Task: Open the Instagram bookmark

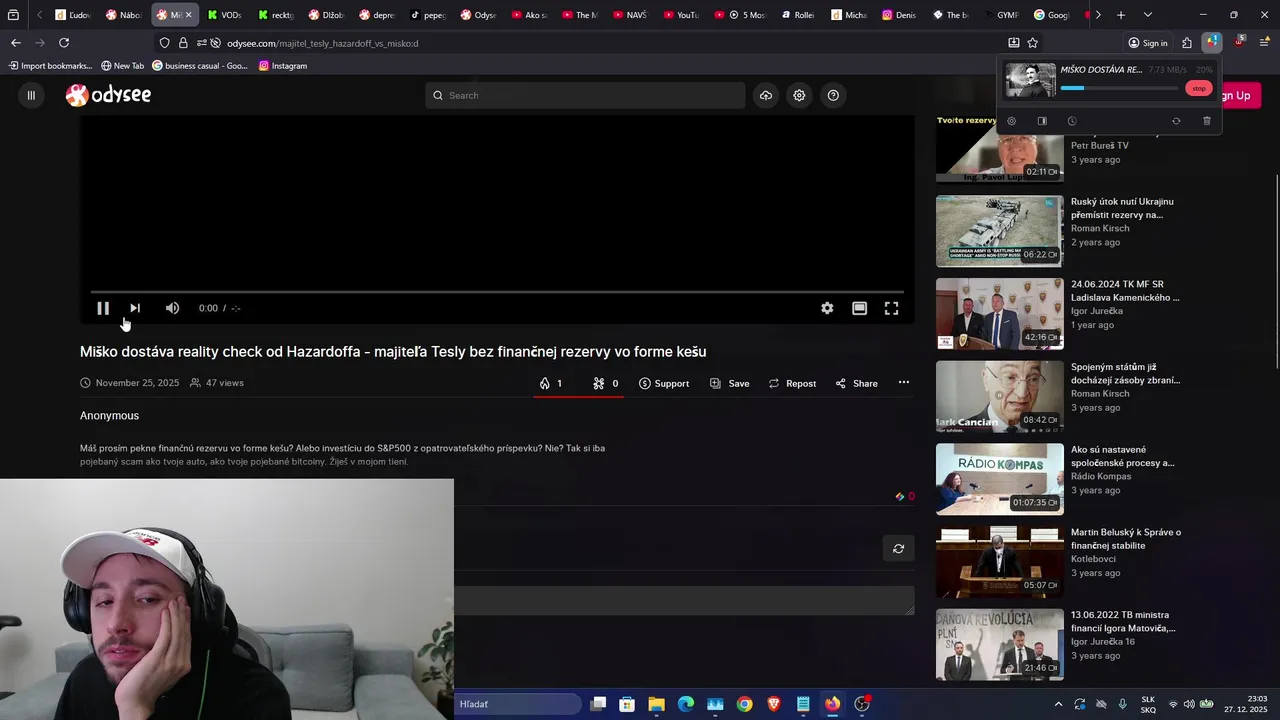Action: click(283, 66)
